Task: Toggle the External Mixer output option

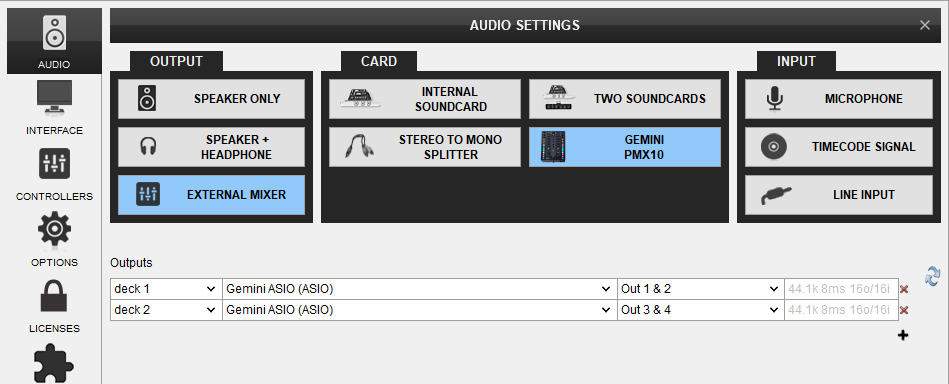Action: click(x=211, y=195)
